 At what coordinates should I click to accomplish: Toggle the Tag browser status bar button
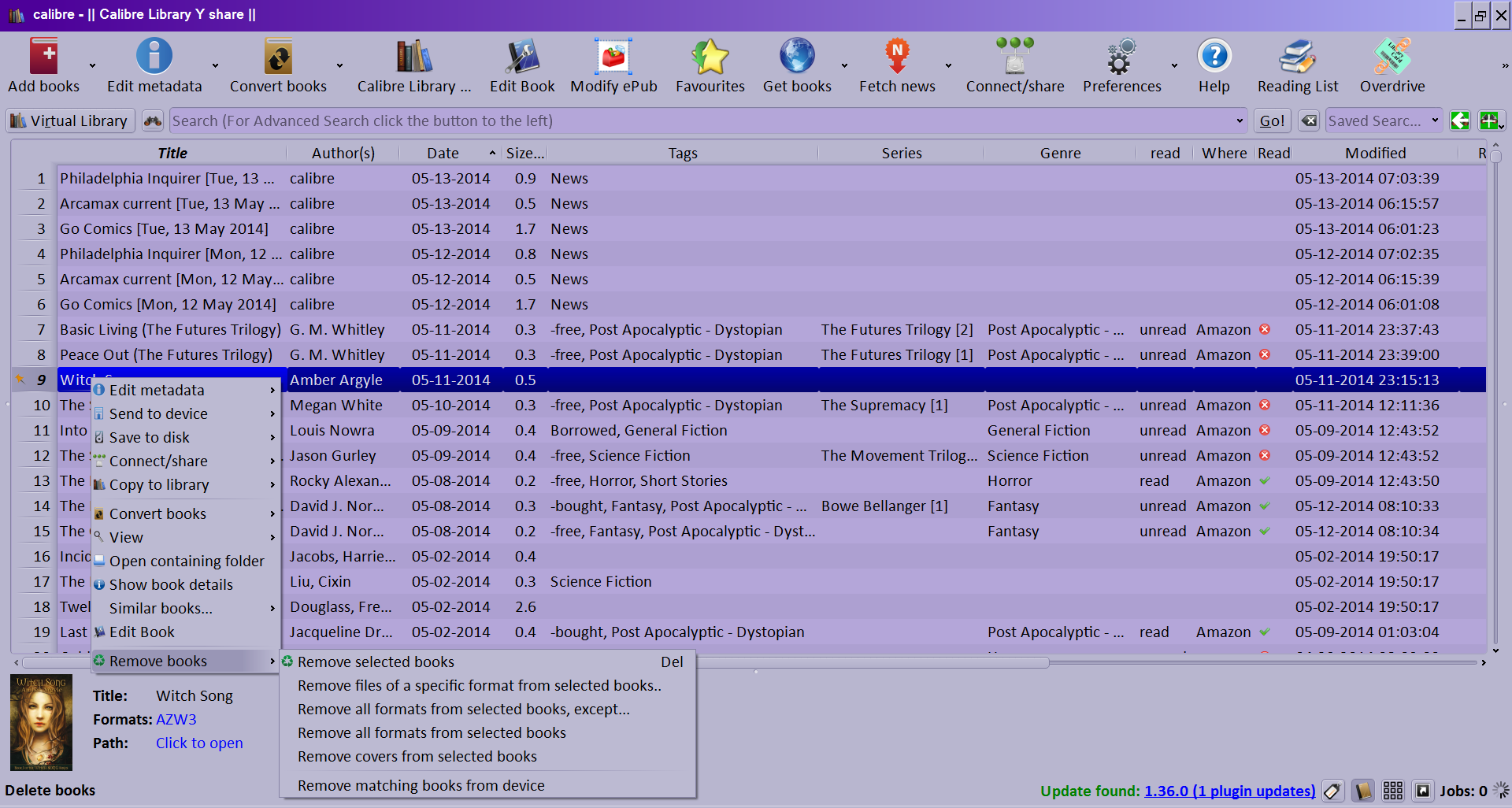click(1332, 790)
